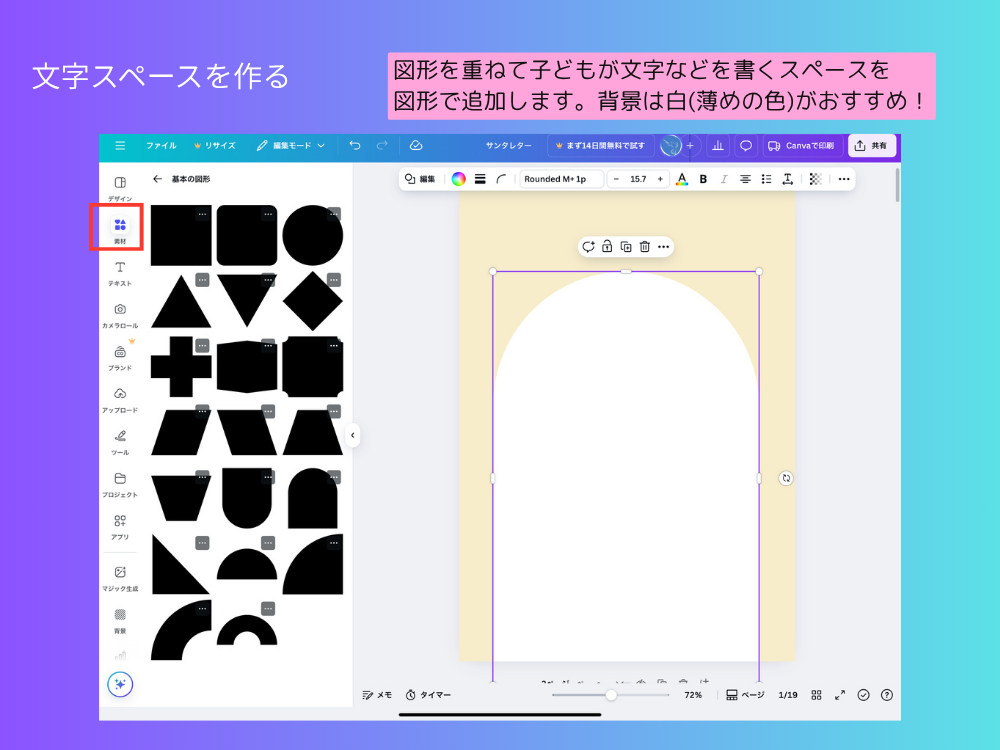Duplicate the shape via the copy icon
The image size is (1000, 750).
tap(627, 246)
